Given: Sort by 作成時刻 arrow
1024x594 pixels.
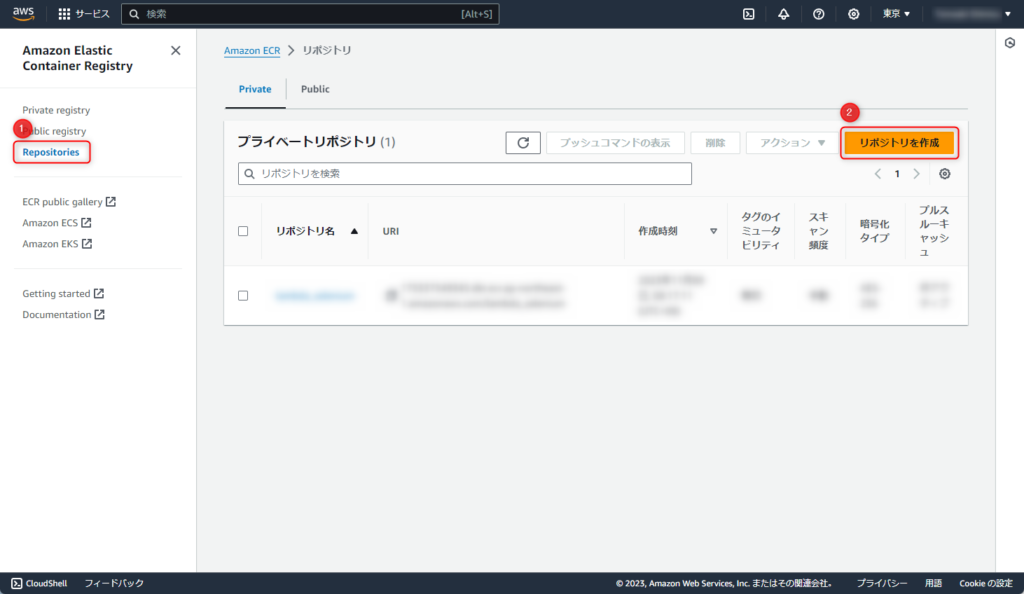Looking at the screenshot, I should coord(713,231).
